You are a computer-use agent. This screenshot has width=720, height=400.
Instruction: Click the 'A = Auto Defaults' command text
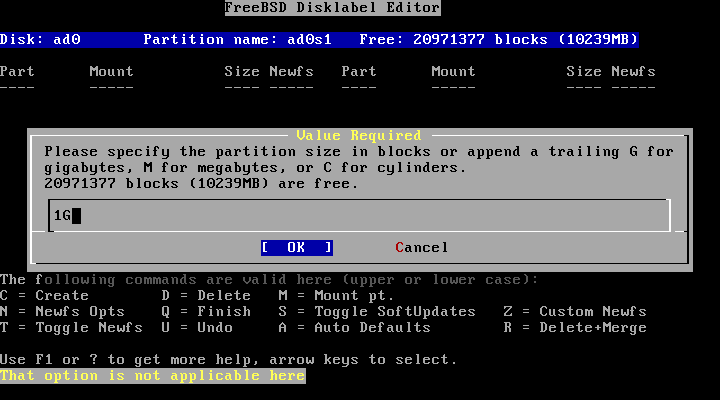(354, 327)
